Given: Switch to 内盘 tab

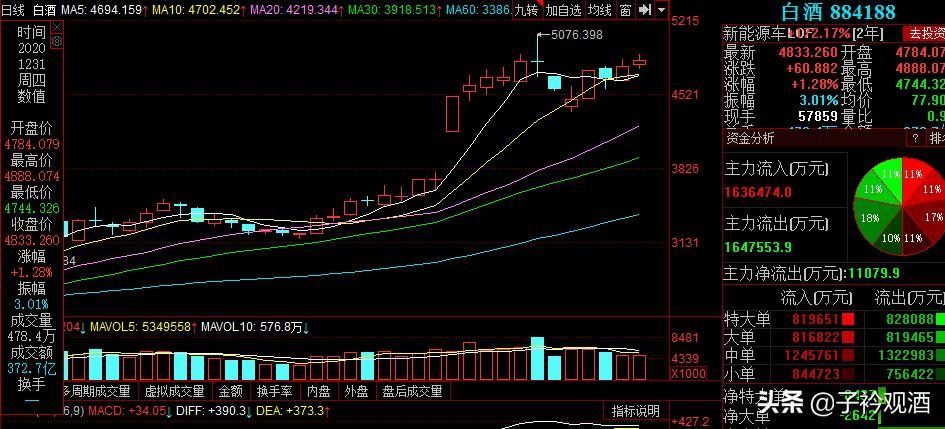Looking at the screenshot, I should coord(319,391).
